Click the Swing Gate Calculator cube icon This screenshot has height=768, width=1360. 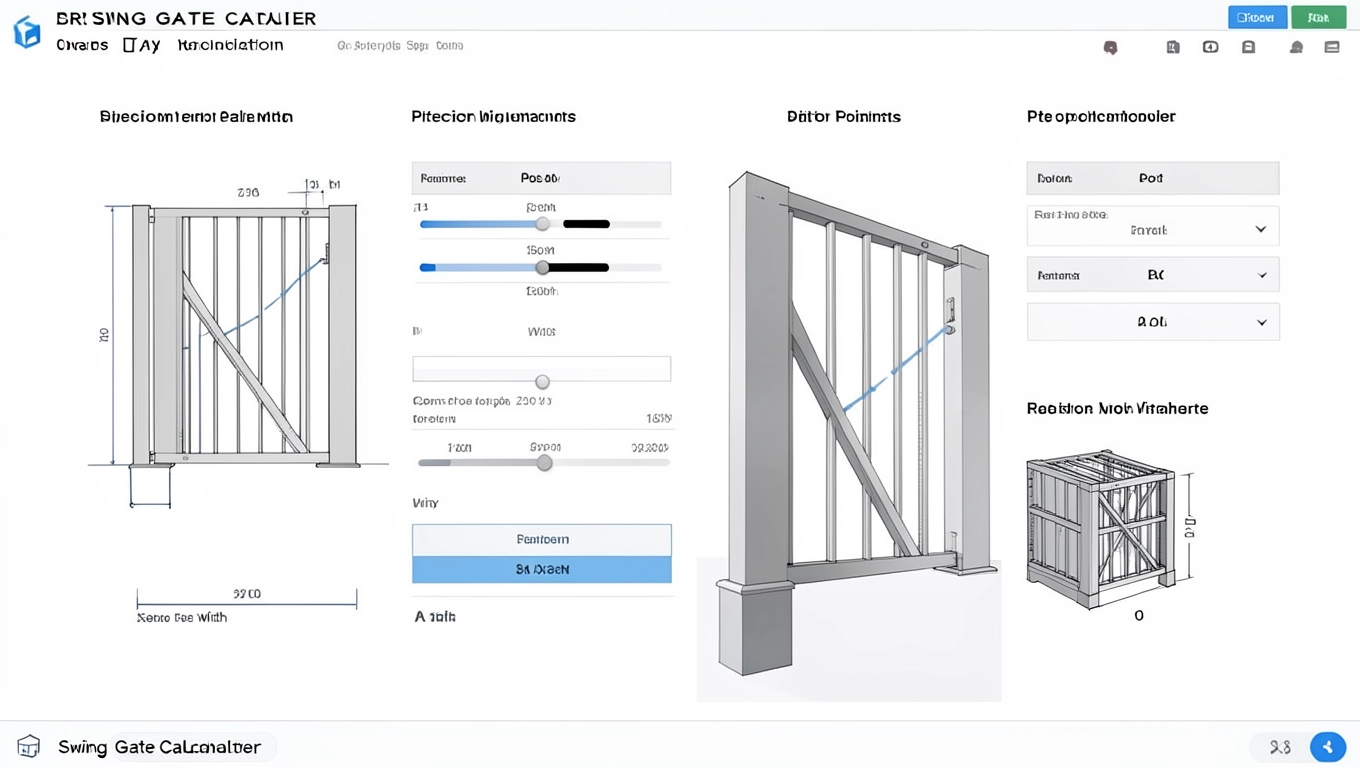29,747
